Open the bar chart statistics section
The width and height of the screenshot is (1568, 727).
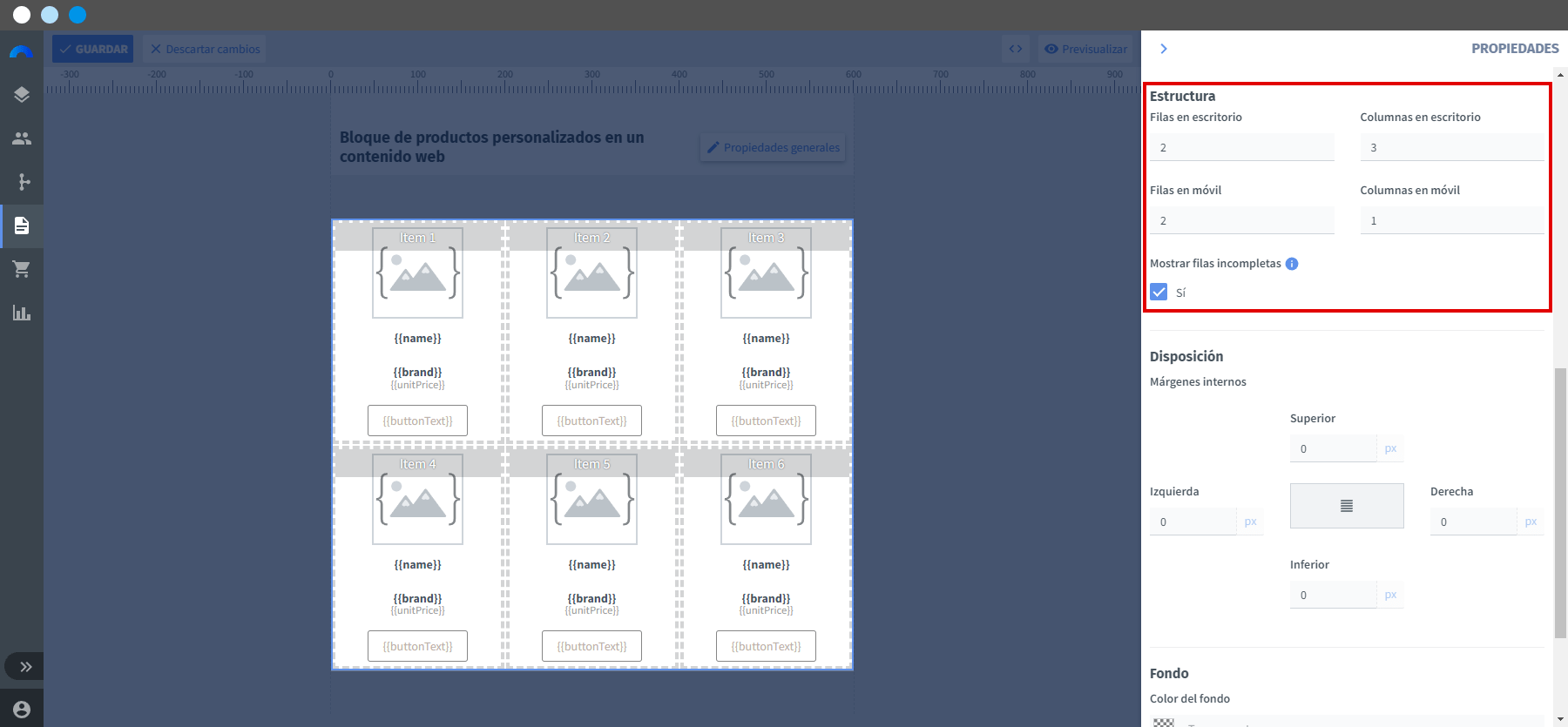(x=22, y=313)
